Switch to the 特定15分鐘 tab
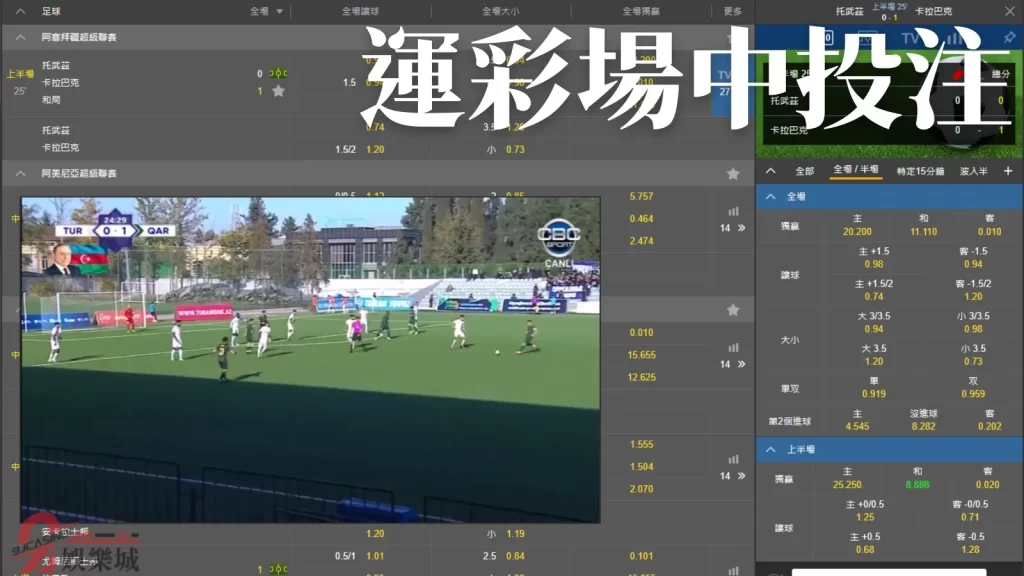The image size is (1024, 576). coord(919,171)
